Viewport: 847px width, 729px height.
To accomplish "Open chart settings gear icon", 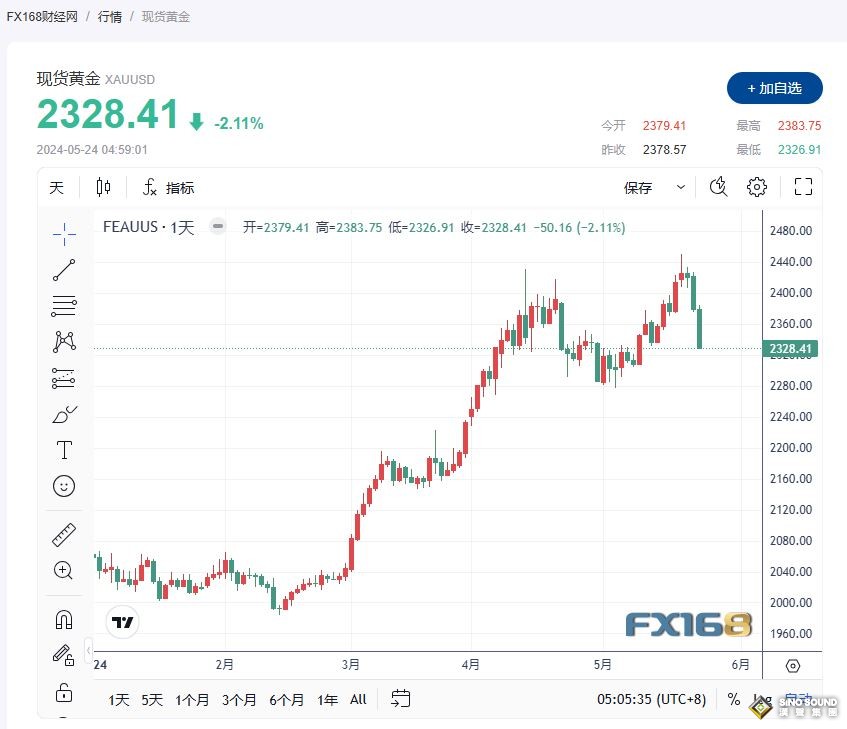I will point(757,187).
